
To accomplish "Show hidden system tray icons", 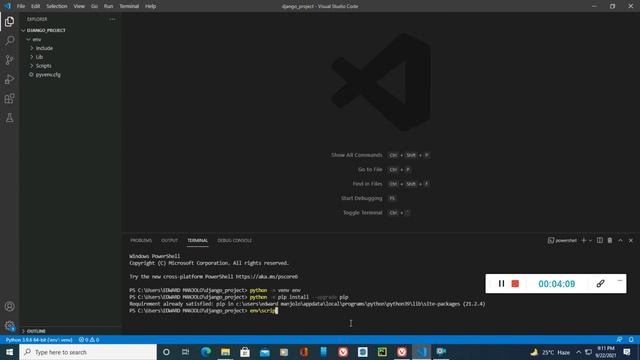I will pyautogui.click(x=578, y=352).
